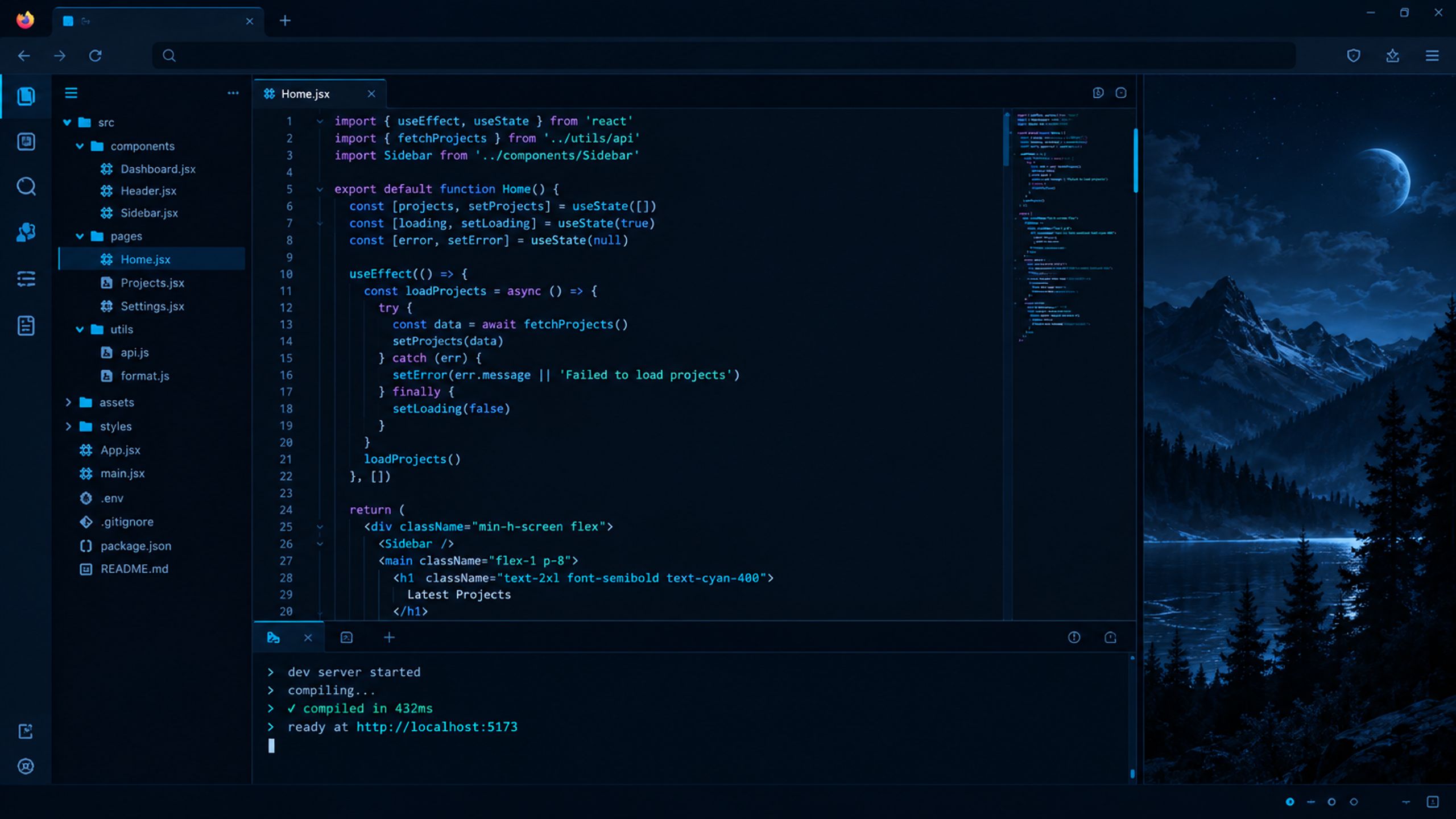The width and height of the screenshot is (1456, 819).
Task: Select the first filled page indicator dot
Action: [x=1290, y=802]
